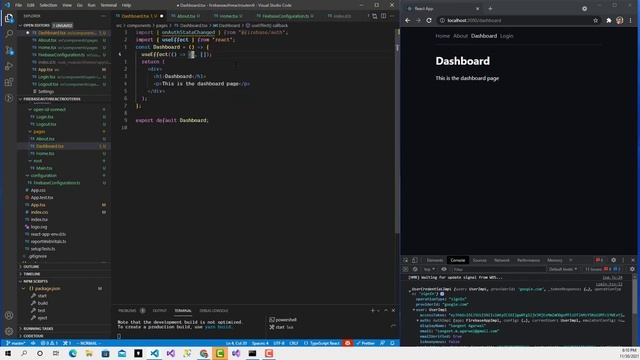Image resolution: width=640 pixels, height=360 pixels.
Task: Collapse the project folder section header
Action: [63, 99]
